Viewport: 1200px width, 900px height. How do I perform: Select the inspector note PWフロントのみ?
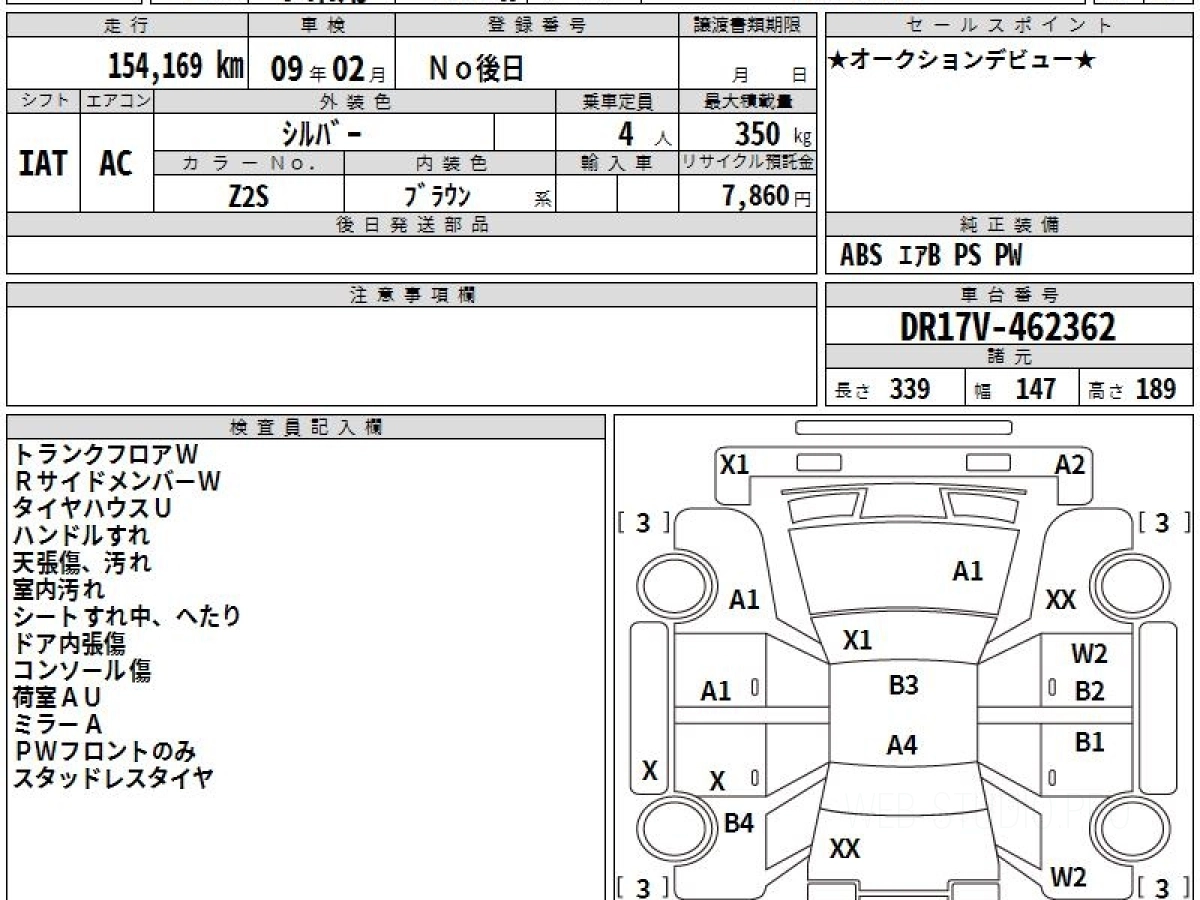[105, 751]
